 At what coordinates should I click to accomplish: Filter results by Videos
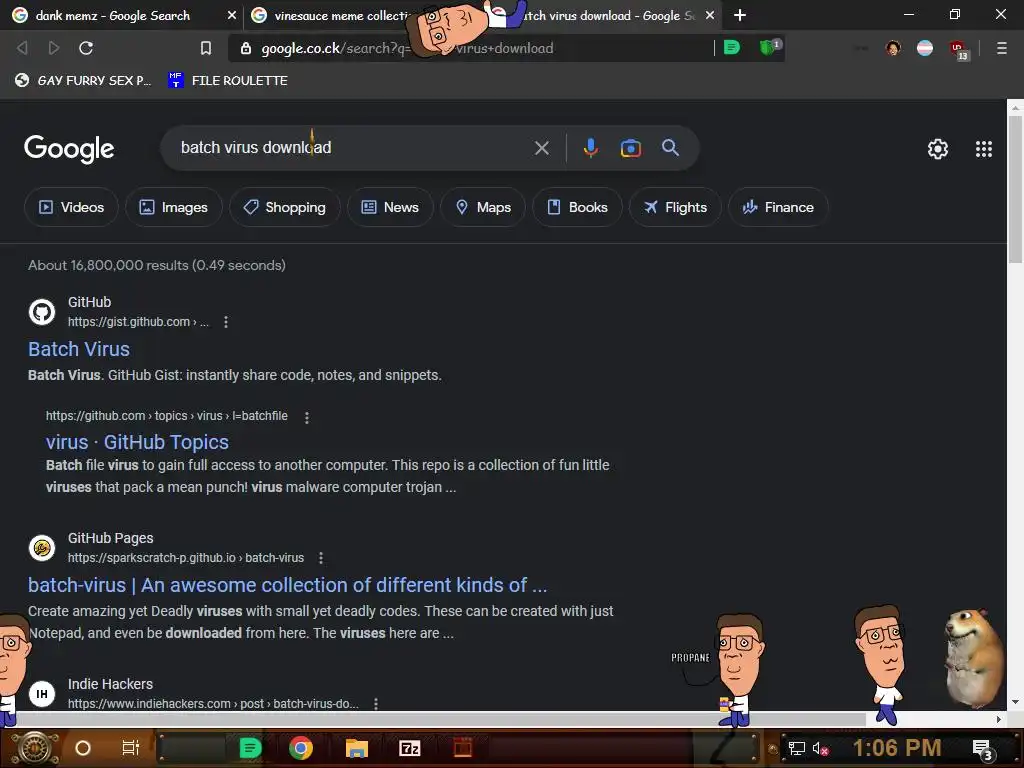[x=71, y=207]
